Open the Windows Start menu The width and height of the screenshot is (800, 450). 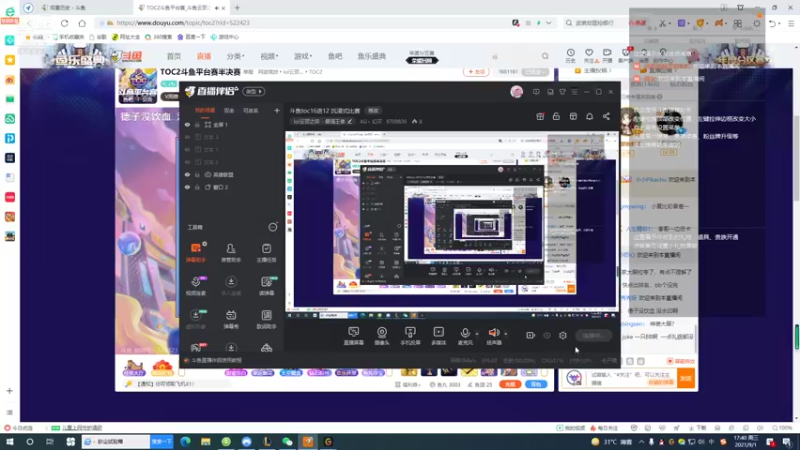pos(10,442)
